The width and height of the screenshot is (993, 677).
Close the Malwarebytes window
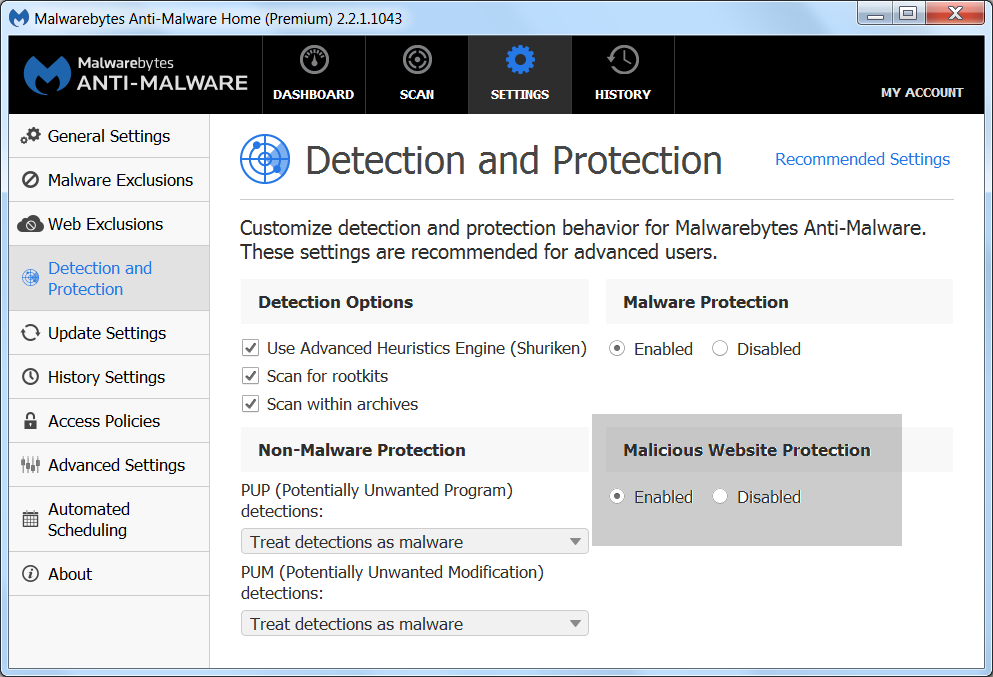coord(954,14)
